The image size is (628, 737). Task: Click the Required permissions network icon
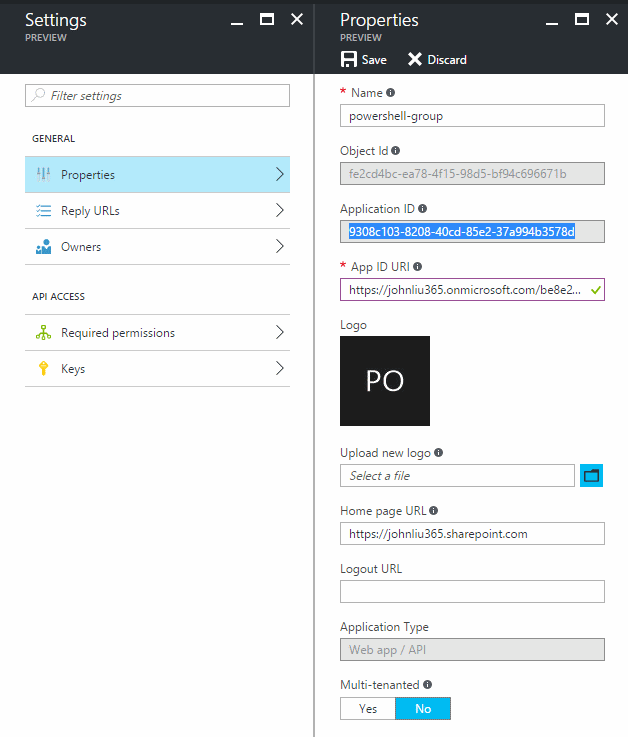(43, 333)
